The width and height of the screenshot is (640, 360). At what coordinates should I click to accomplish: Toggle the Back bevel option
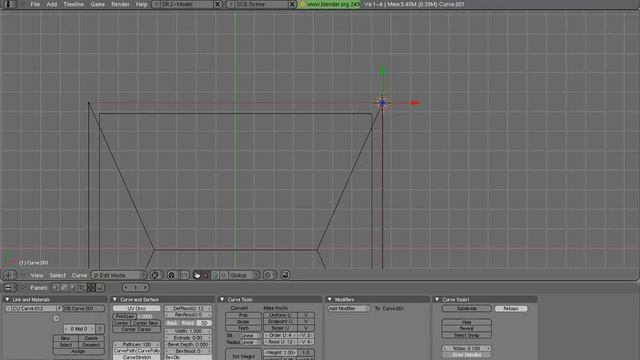tap(172, 323)
